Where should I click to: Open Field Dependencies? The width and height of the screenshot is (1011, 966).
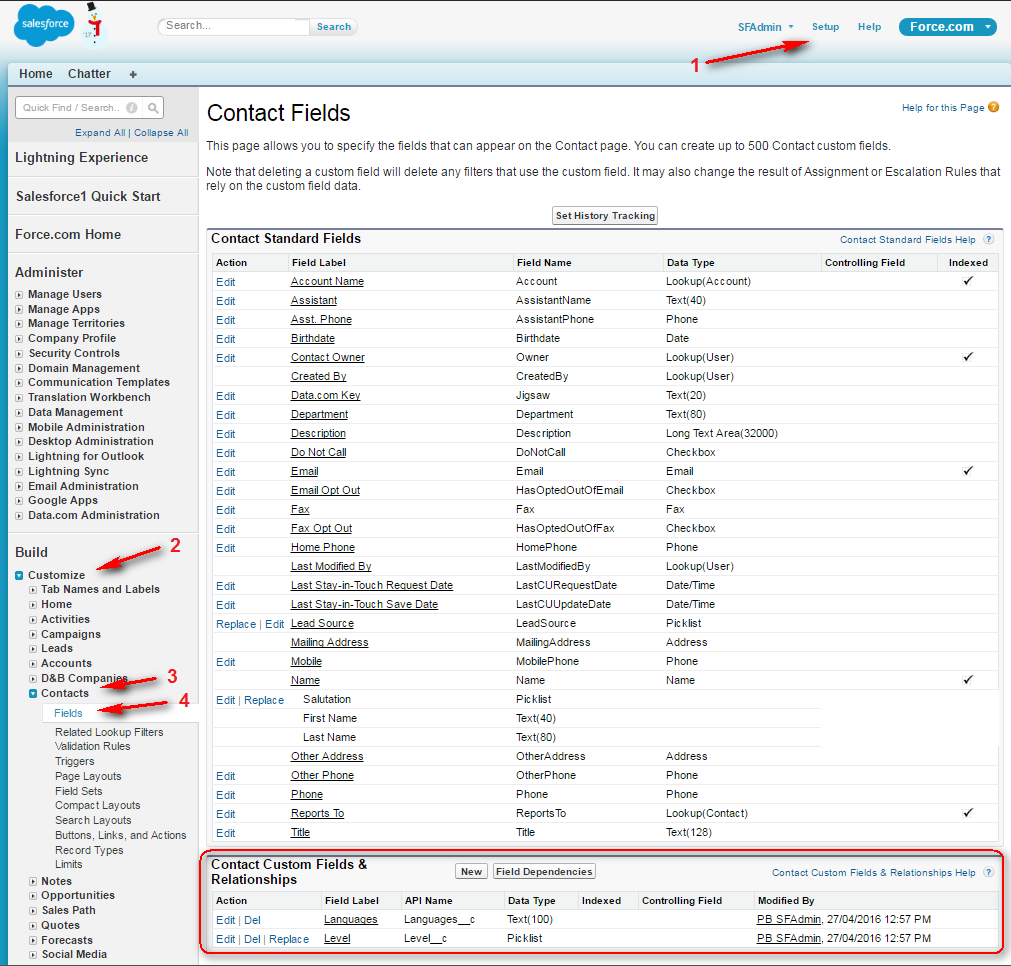tap(543, 871)
